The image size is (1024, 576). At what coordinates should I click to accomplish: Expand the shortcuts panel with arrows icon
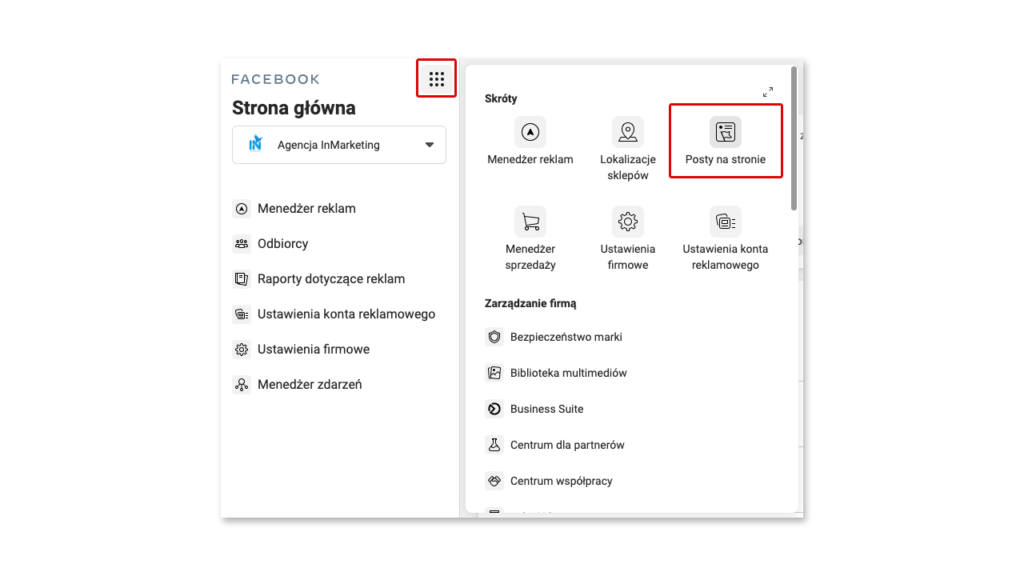(x=768, y=92)
